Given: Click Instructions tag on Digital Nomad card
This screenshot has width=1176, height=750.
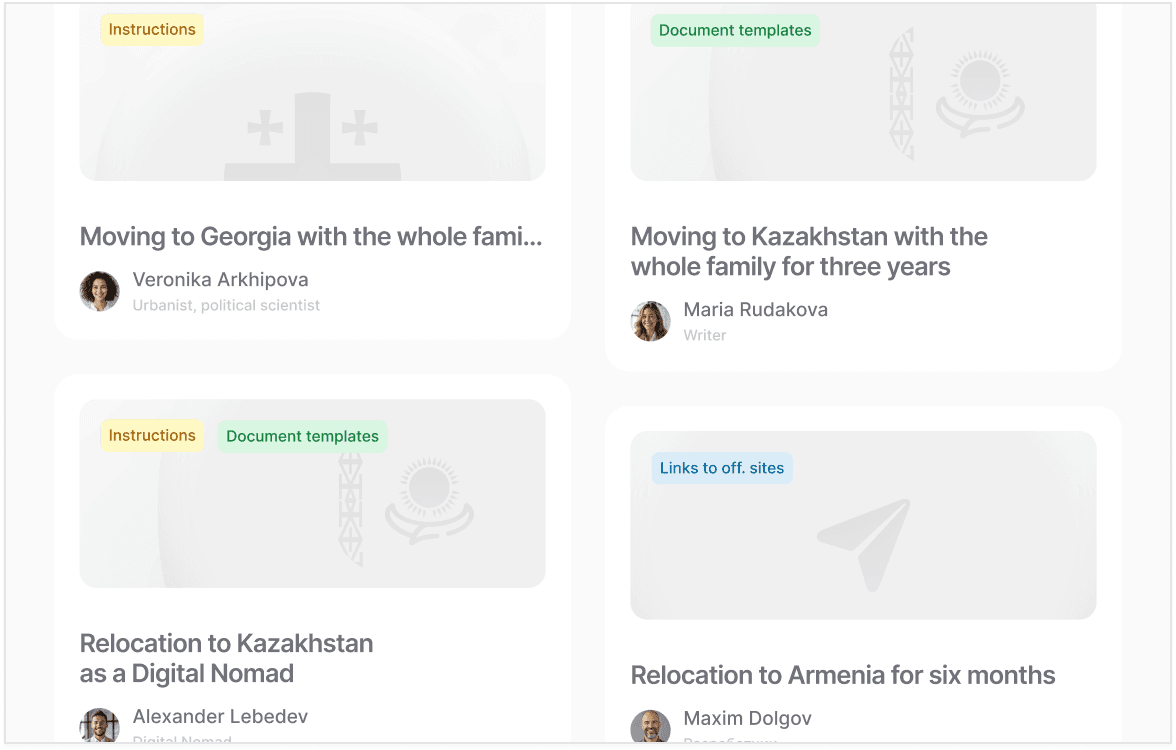Looking at the screenshot, I should click(x=152, y=436).
